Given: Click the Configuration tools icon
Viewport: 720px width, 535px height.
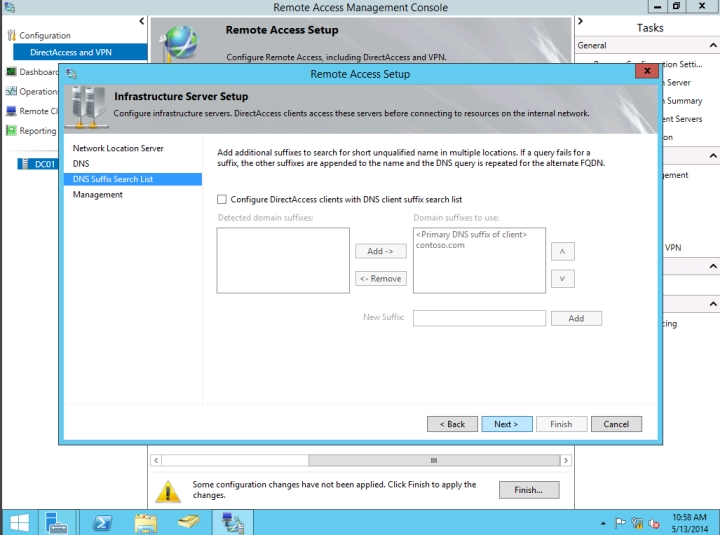Looking at the screenshot, I should point(11,35).
